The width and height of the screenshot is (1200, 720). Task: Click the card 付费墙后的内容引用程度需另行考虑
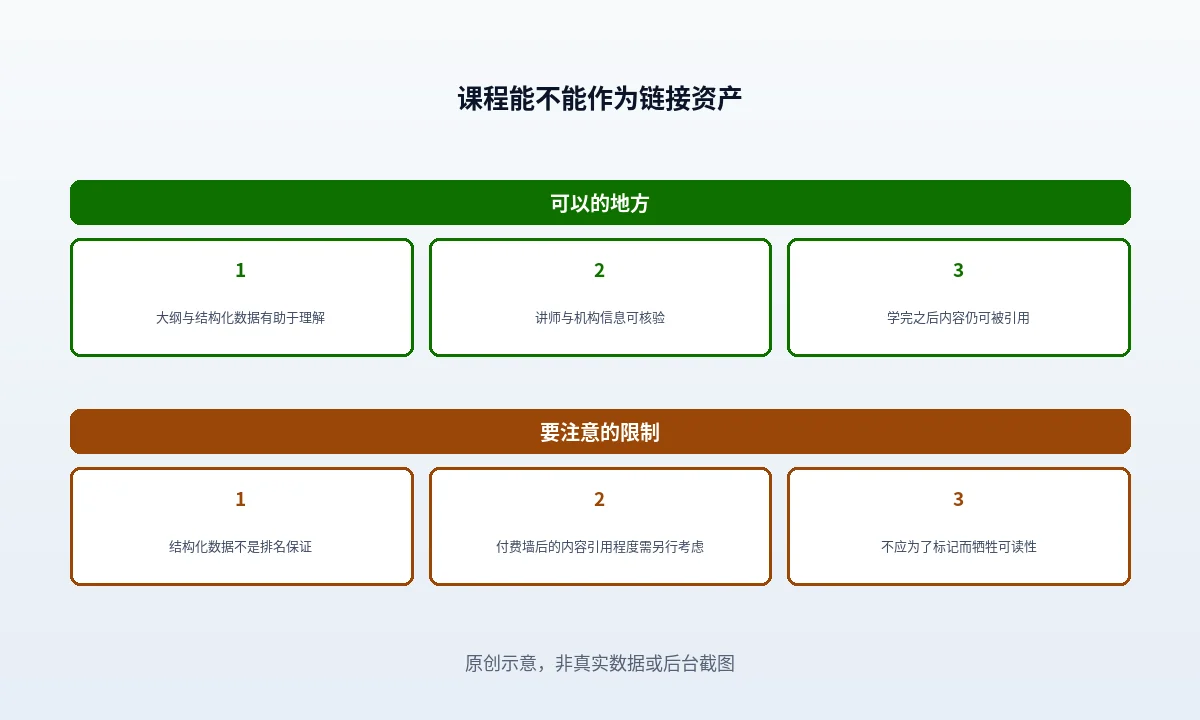point(600,526)
